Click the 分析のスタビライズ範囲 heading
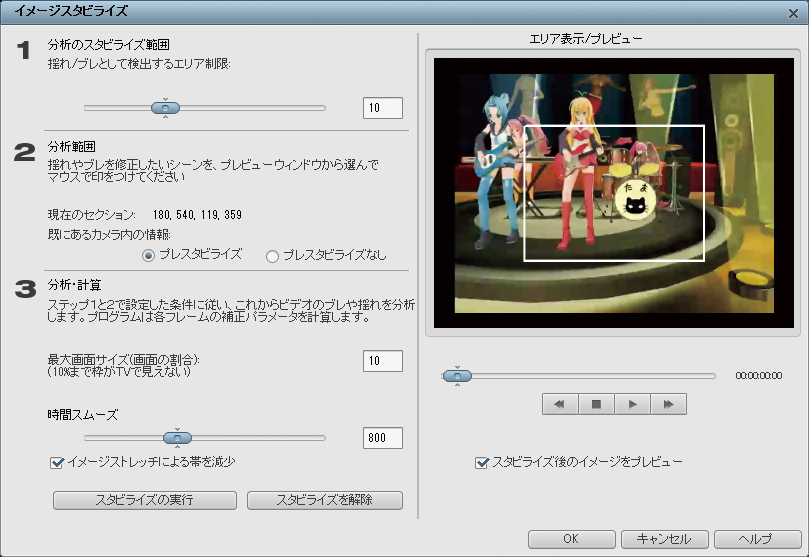The image size is (809, 557). pyautogui.click(x=108, y=45)
